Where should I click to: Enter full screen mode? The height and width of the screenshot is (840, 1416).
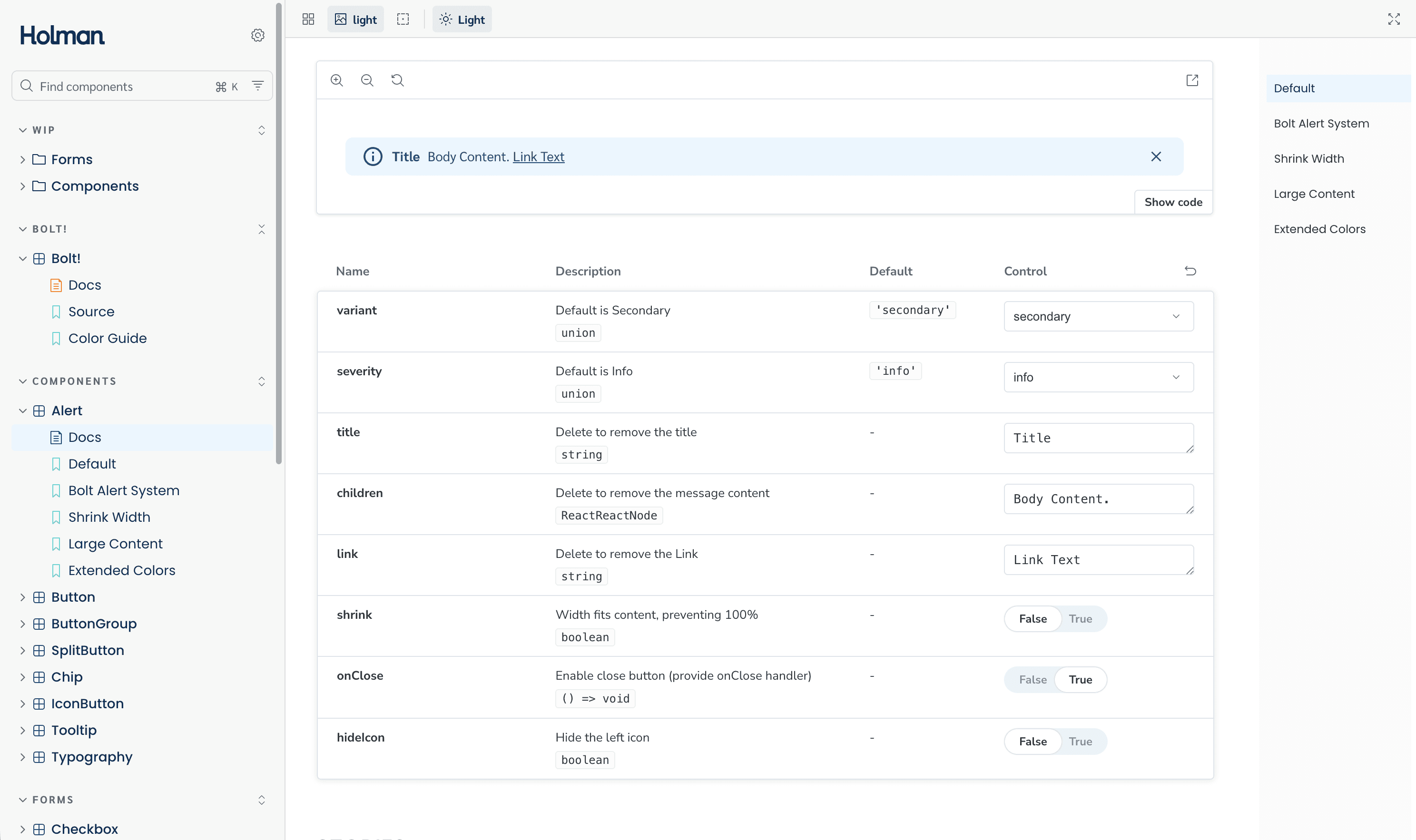coord(1393,20)
